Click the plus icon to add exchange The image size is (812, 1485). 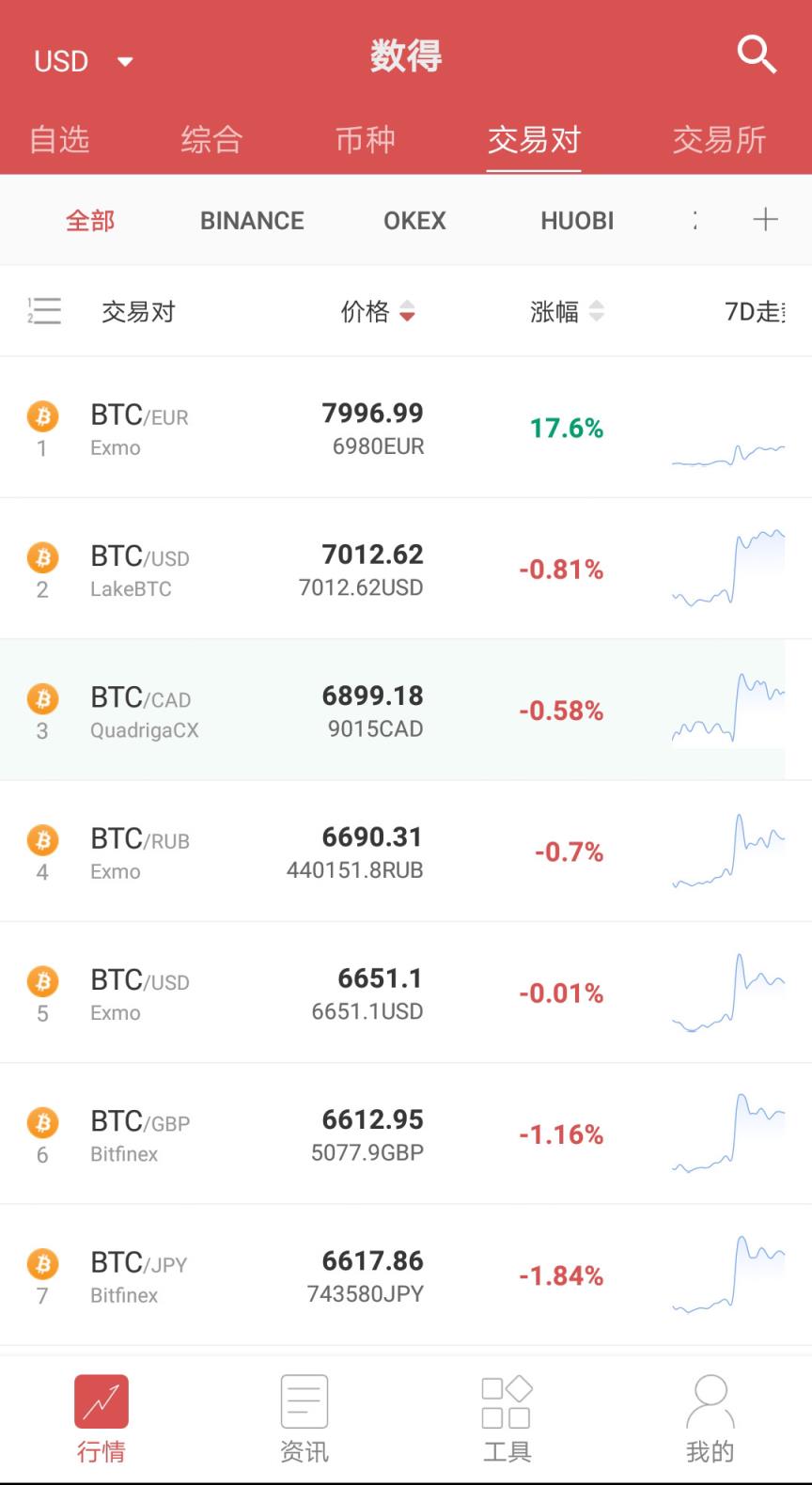765,220
